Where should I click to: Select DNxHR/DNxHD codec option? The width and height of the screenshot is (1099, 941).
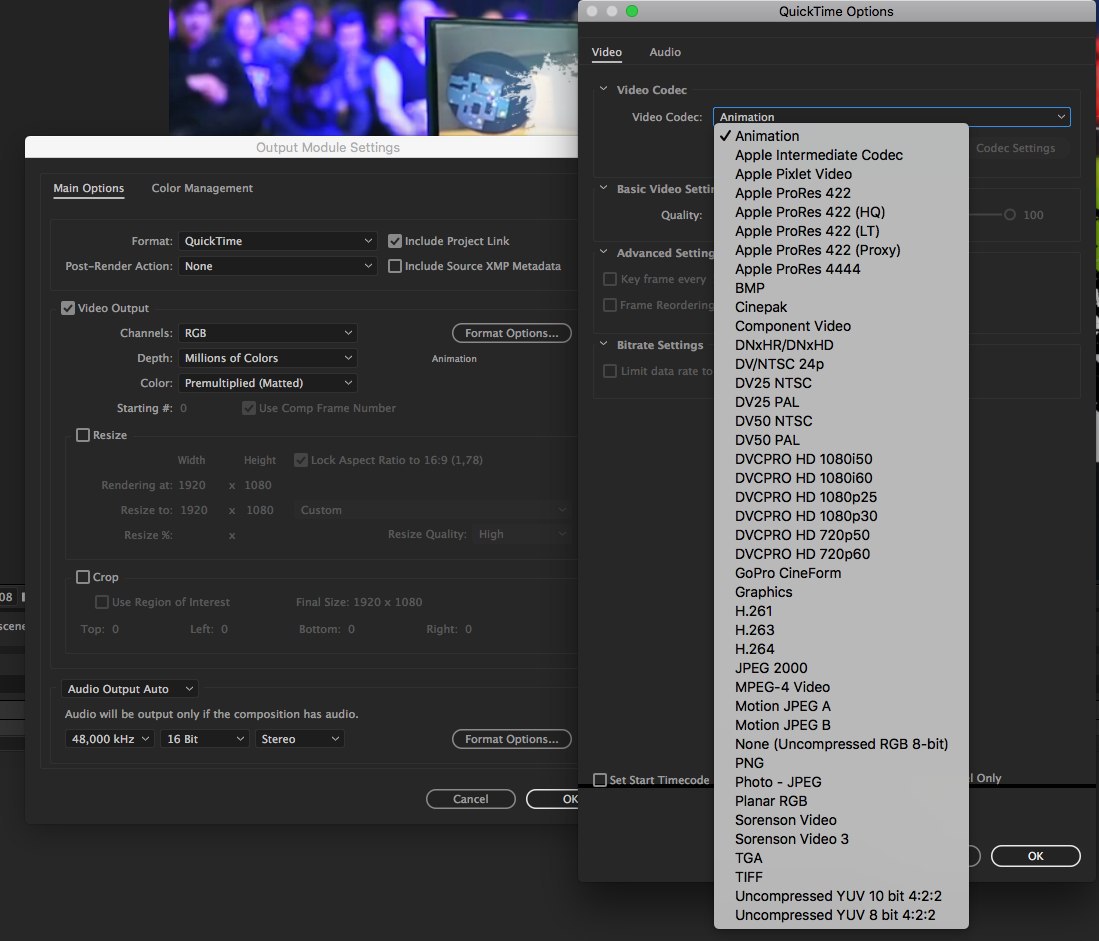(x=784, y=345)
